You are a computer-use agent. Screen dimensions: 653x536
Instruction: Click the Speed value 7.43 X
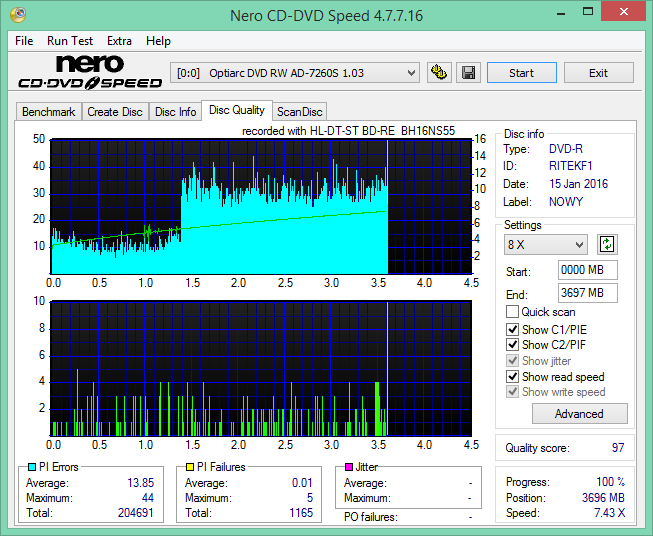pos(610,513)
